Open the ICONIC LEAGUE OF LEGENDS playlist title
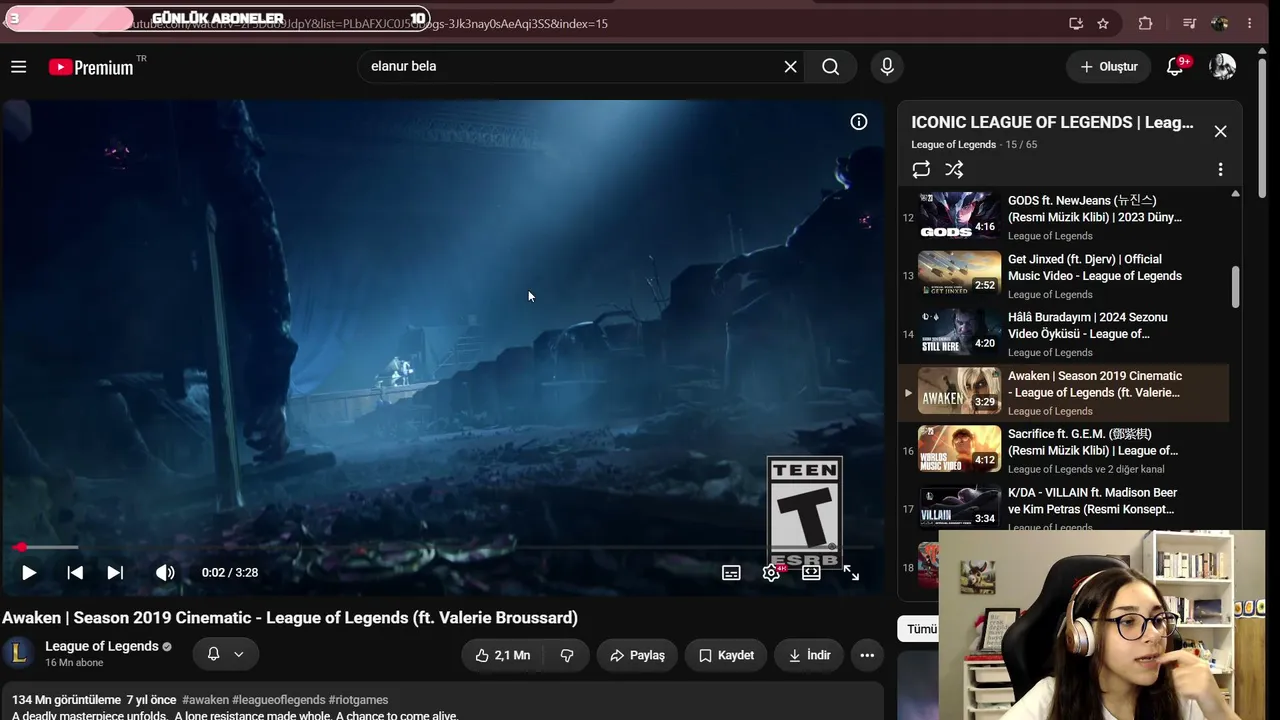This screenshot has height=720, width=1280. coord(1052,123)
